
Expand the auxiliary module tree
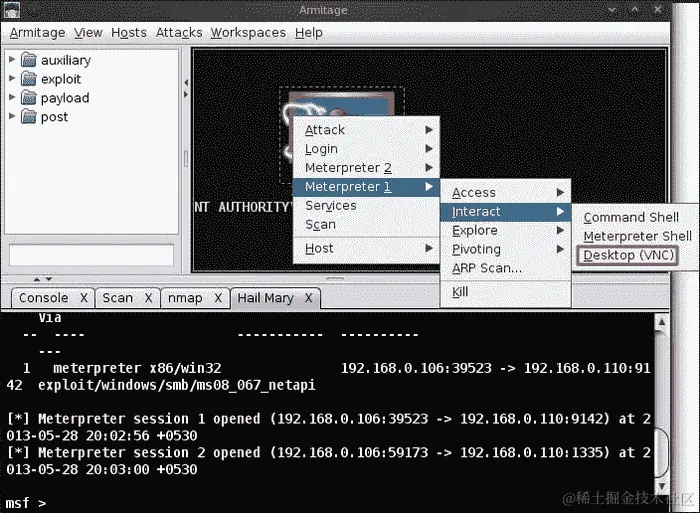click(12, 59)
